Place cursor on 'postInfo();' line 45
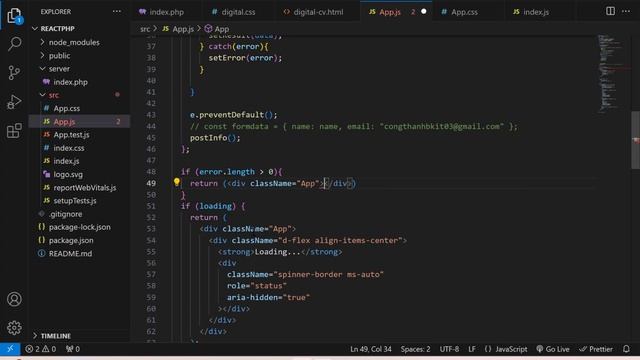The height and width of the screenshot is (360, 640). [x=215, y=138]
